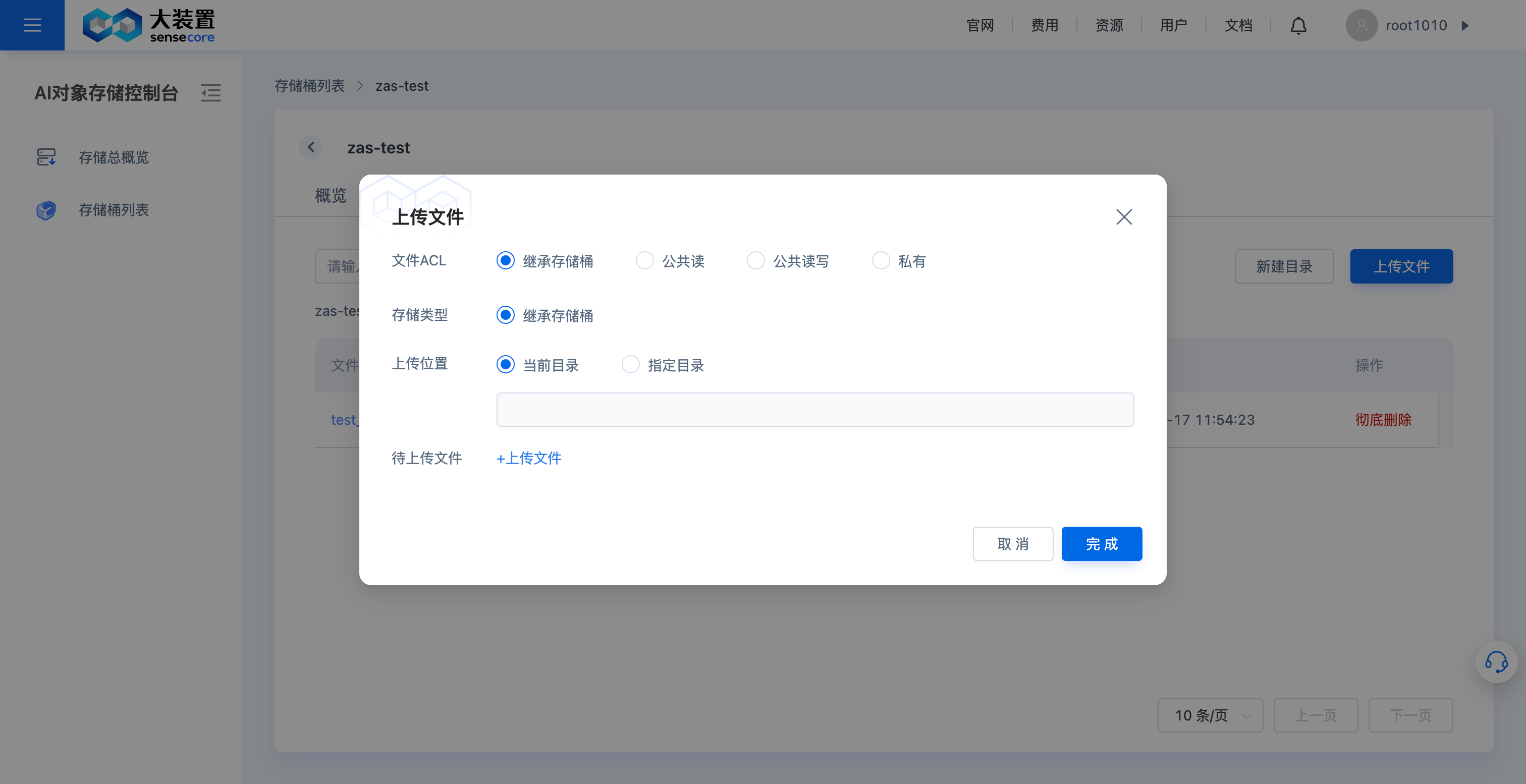Click the 存储桶列表 cube icon
Screen dimensions: 1526x784
[46, 209]
